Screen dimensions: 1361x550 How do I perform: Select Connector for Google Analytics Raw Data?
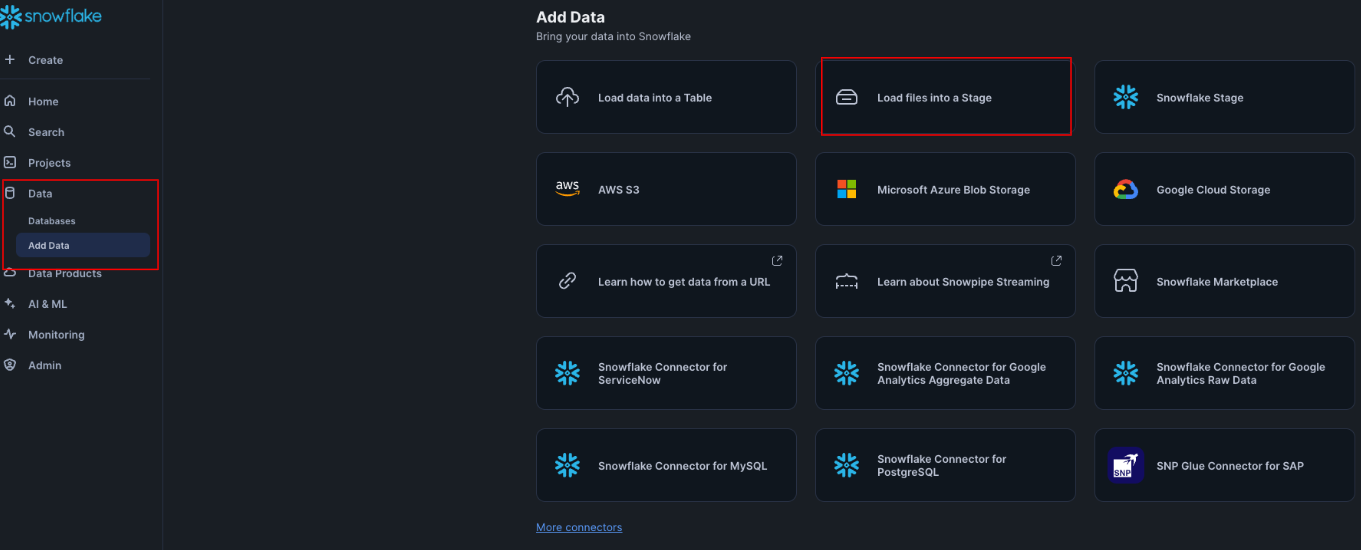(1224, 373)
